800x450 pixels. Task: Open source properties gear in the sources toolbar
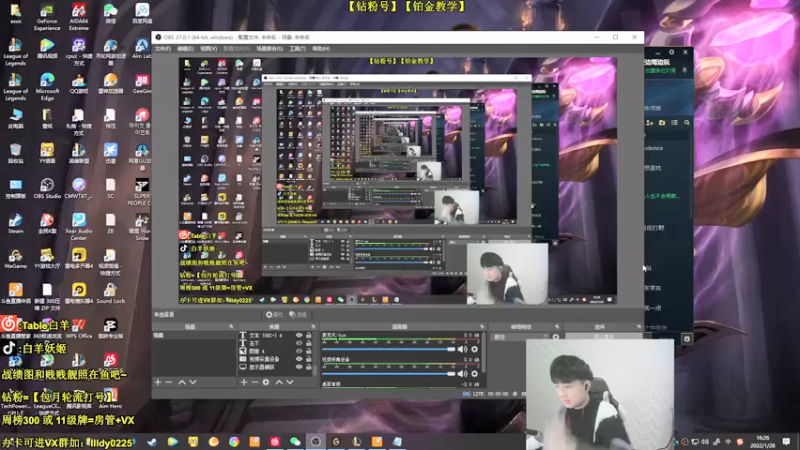[x=266, y=382]
